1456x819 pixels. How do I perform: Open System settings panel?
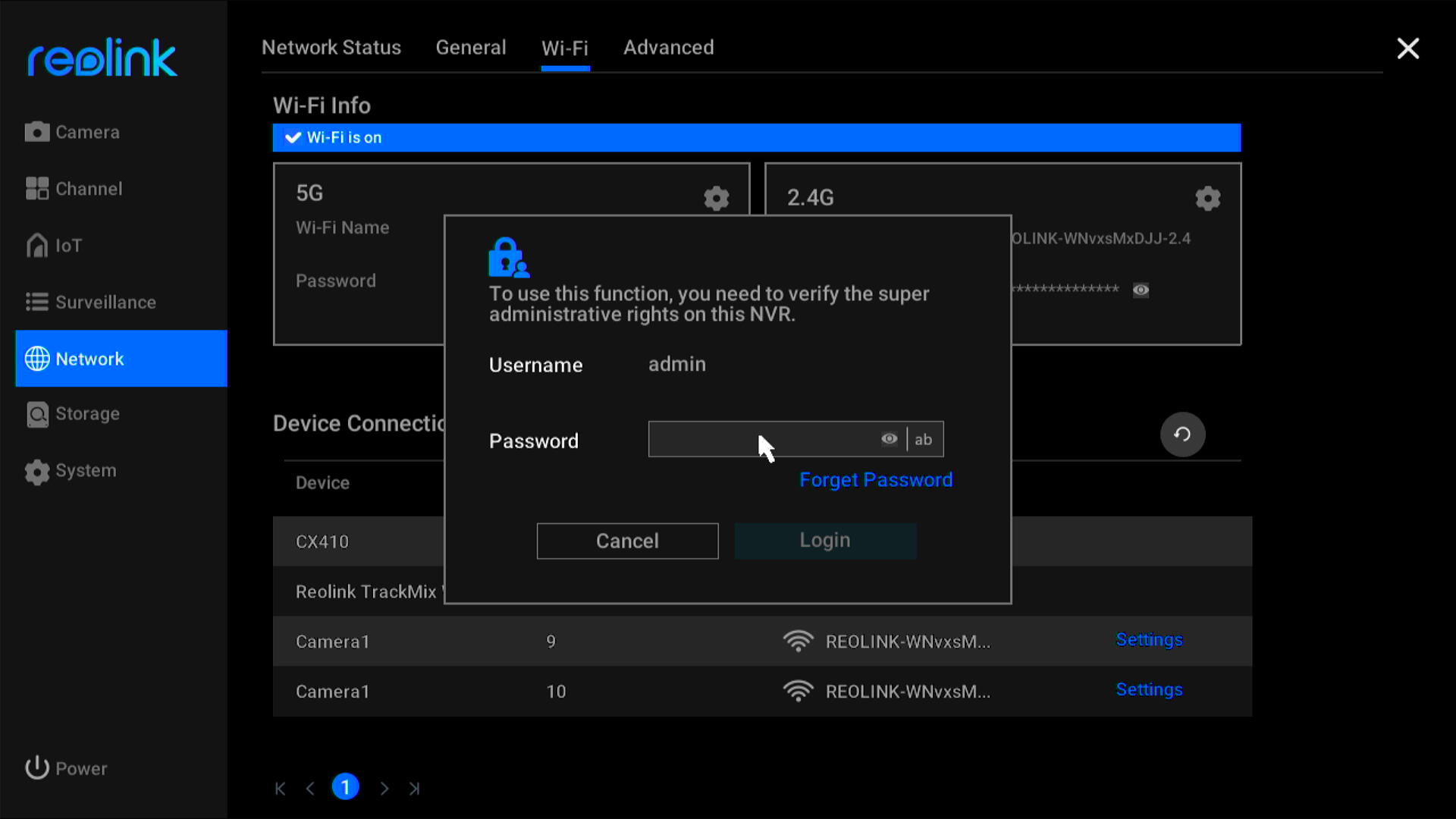(x=84, y=470)
